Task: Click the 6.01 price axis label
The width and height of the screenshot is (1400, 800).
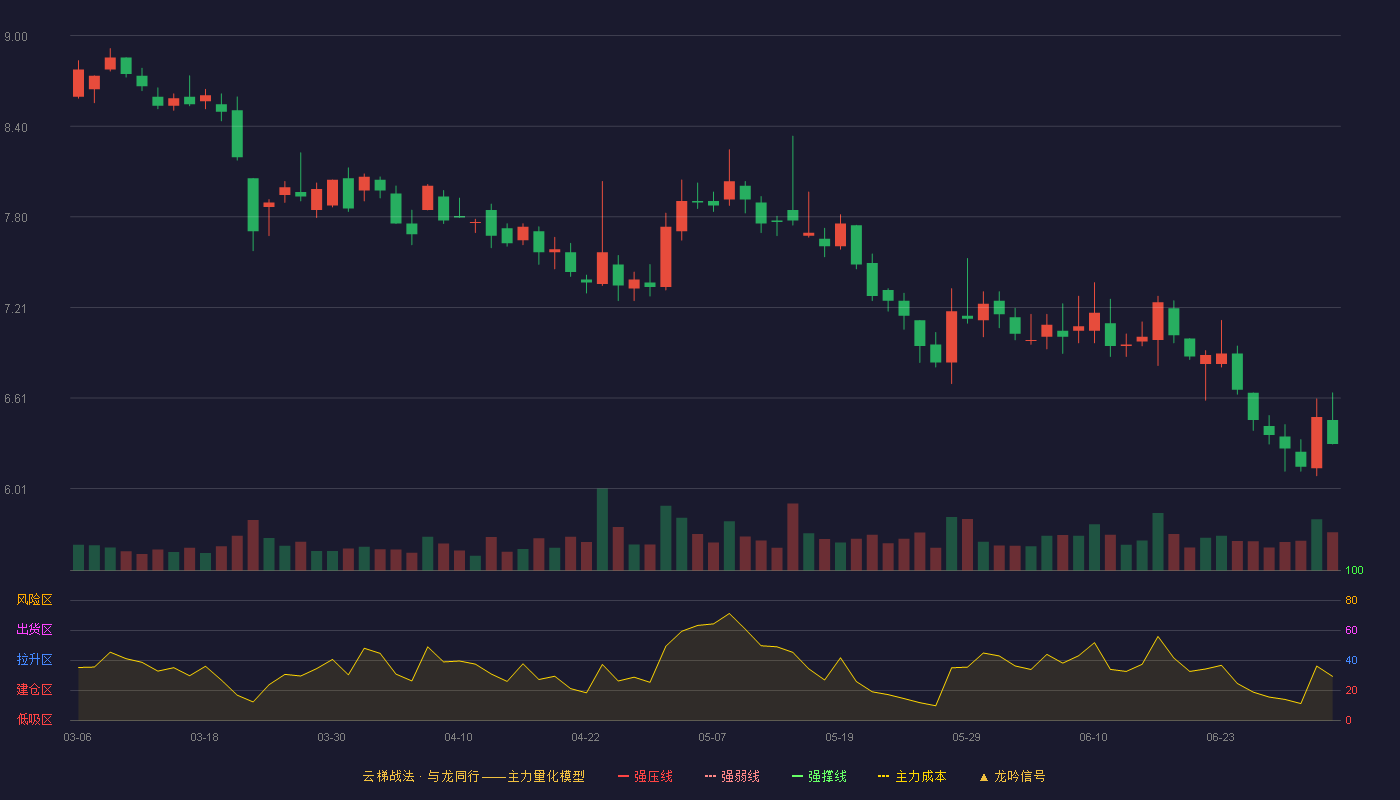Action: pos(16,490)
